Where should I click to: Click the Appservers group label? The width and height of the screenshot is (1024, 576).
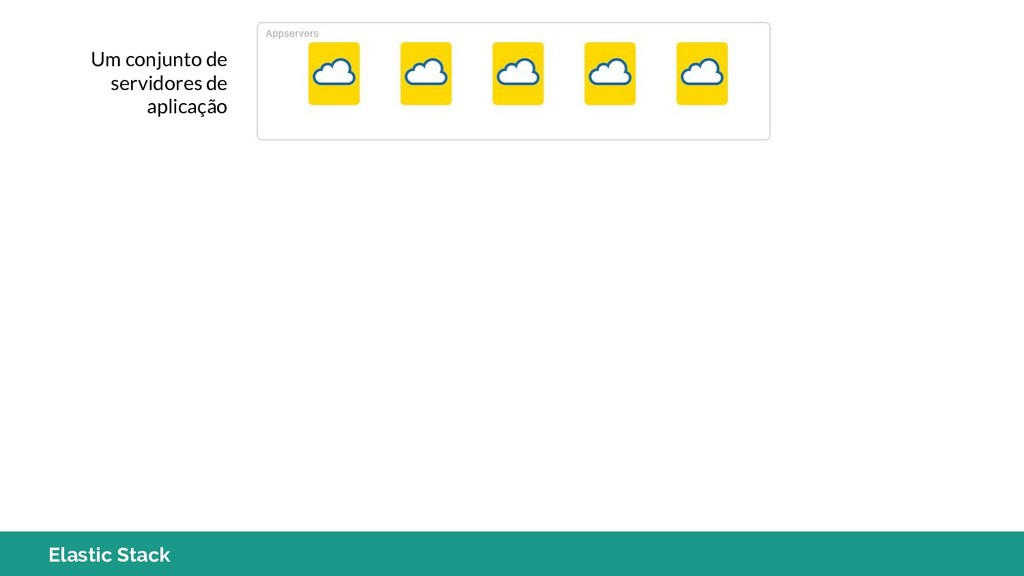point(292,33)
